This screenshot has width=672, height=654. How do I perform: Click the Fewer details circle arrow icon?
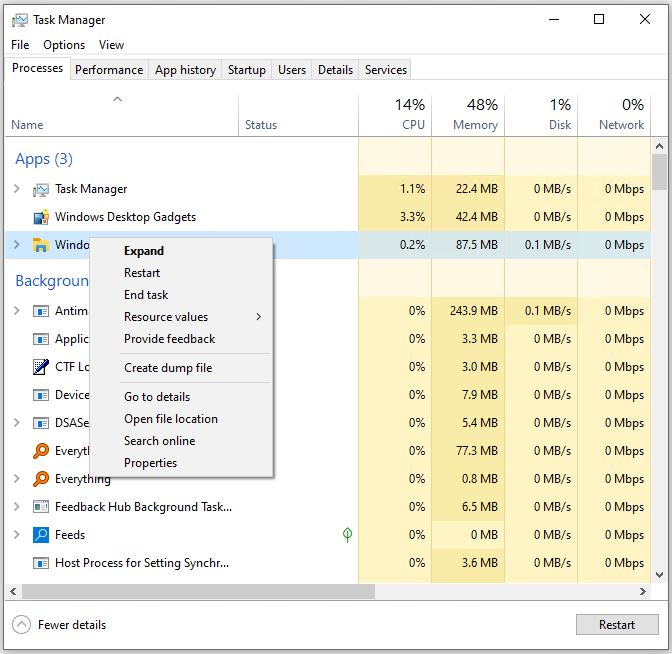coord(21,624)
